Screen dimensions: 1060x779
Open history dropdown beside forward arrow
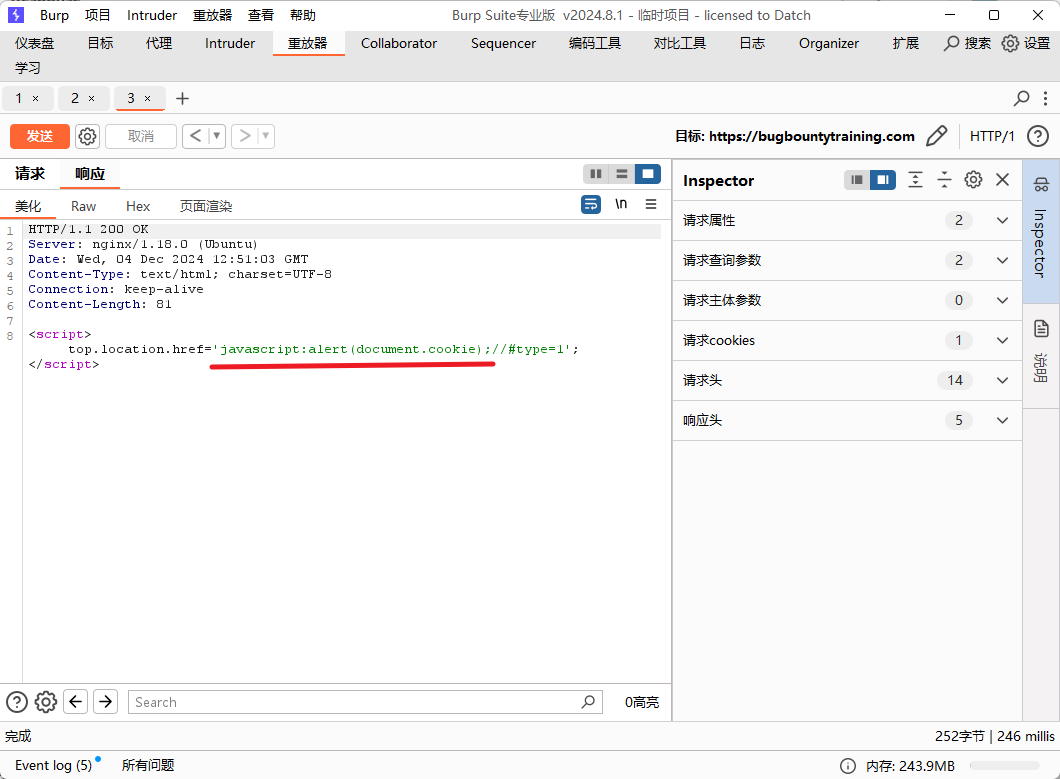pyautogui.click(x=266, y=137)
